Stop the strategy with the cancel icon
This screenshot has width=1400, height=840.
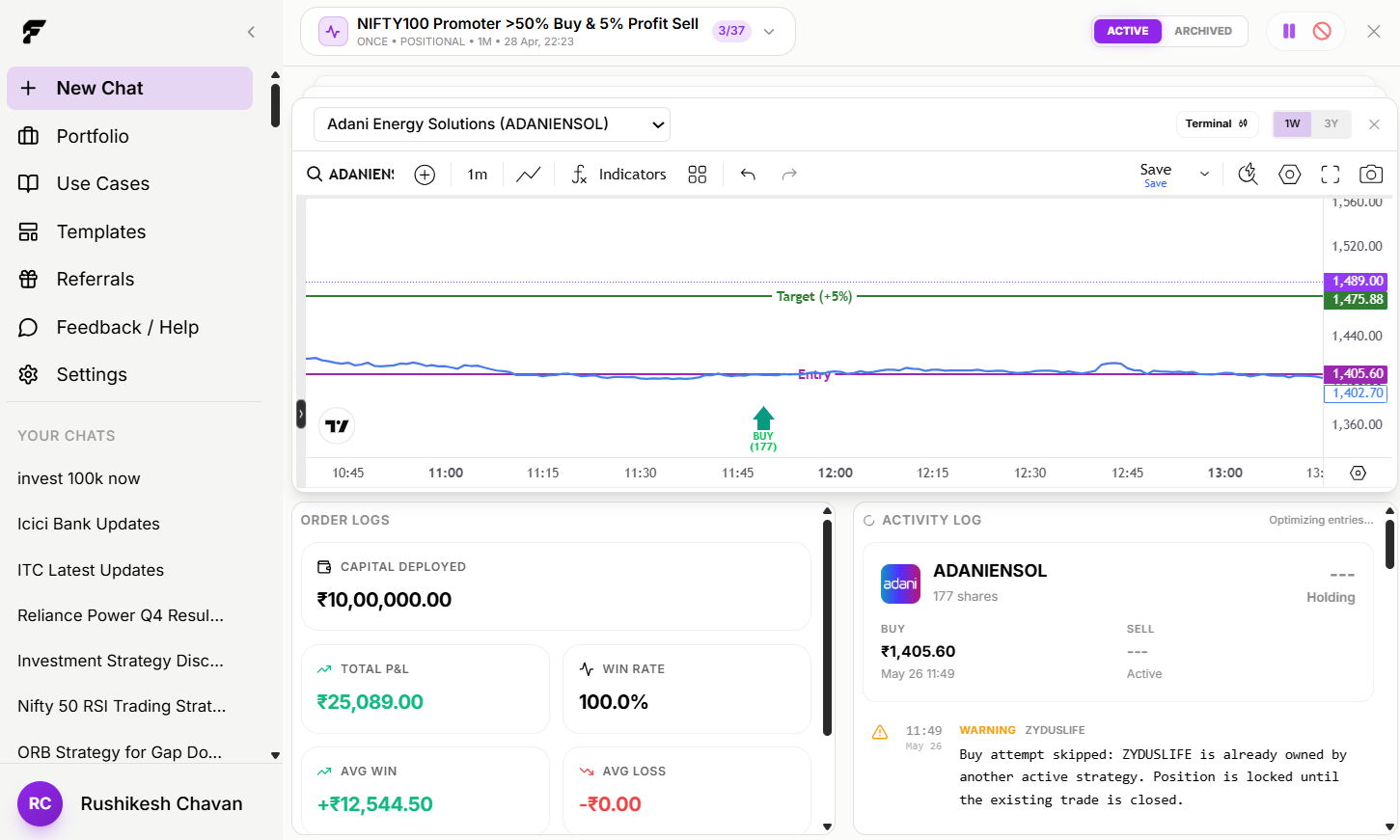(1322, 31)
